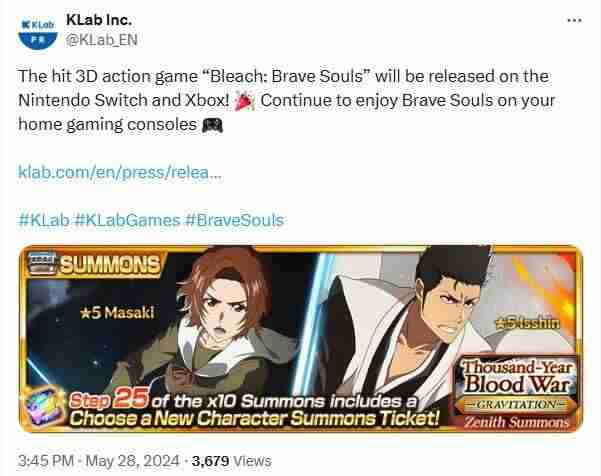Open the @KLab_EN handle

point(102,40)
